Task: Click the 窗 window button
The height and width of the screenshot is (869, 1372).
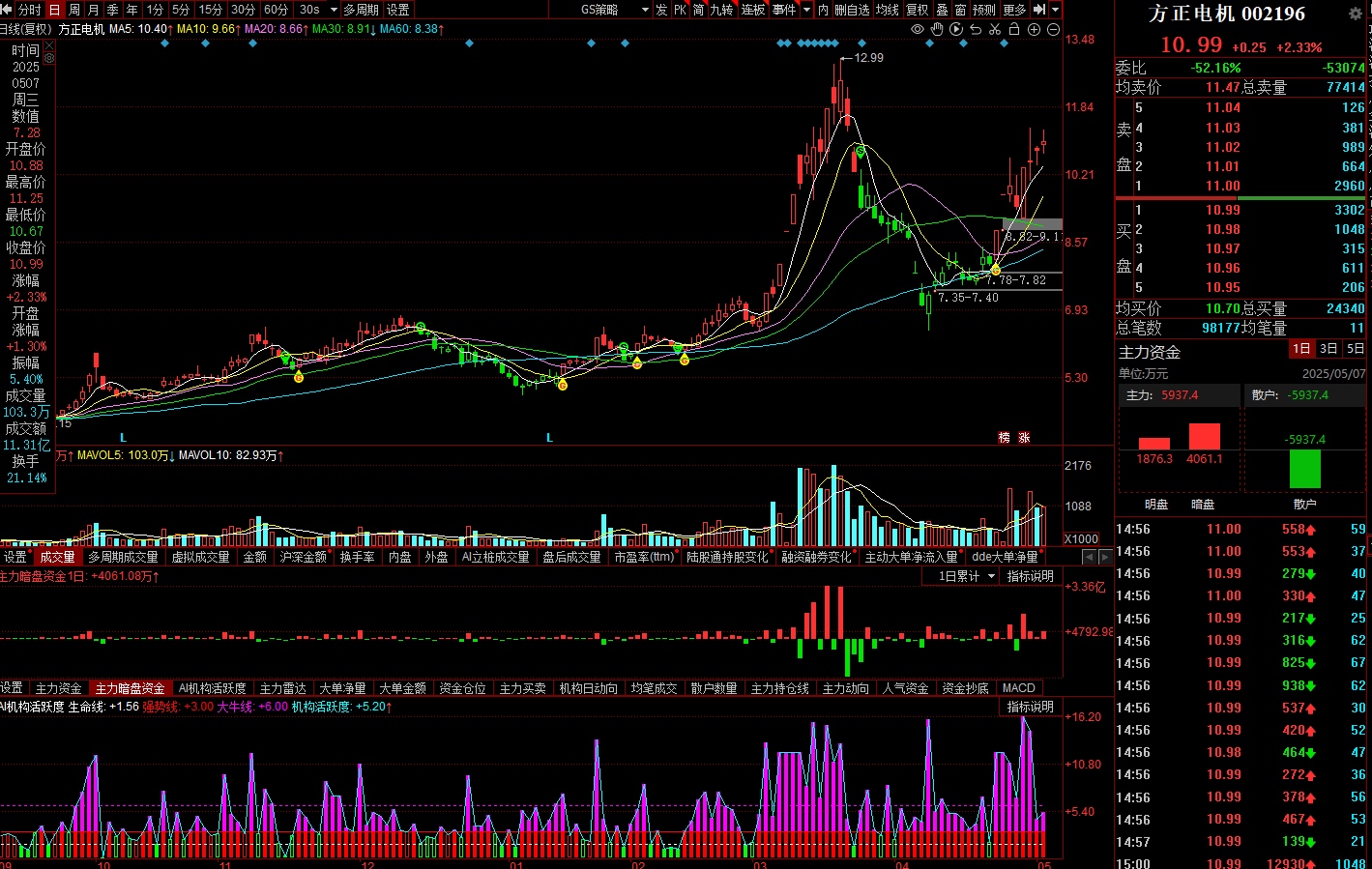Action: [960, 10]
